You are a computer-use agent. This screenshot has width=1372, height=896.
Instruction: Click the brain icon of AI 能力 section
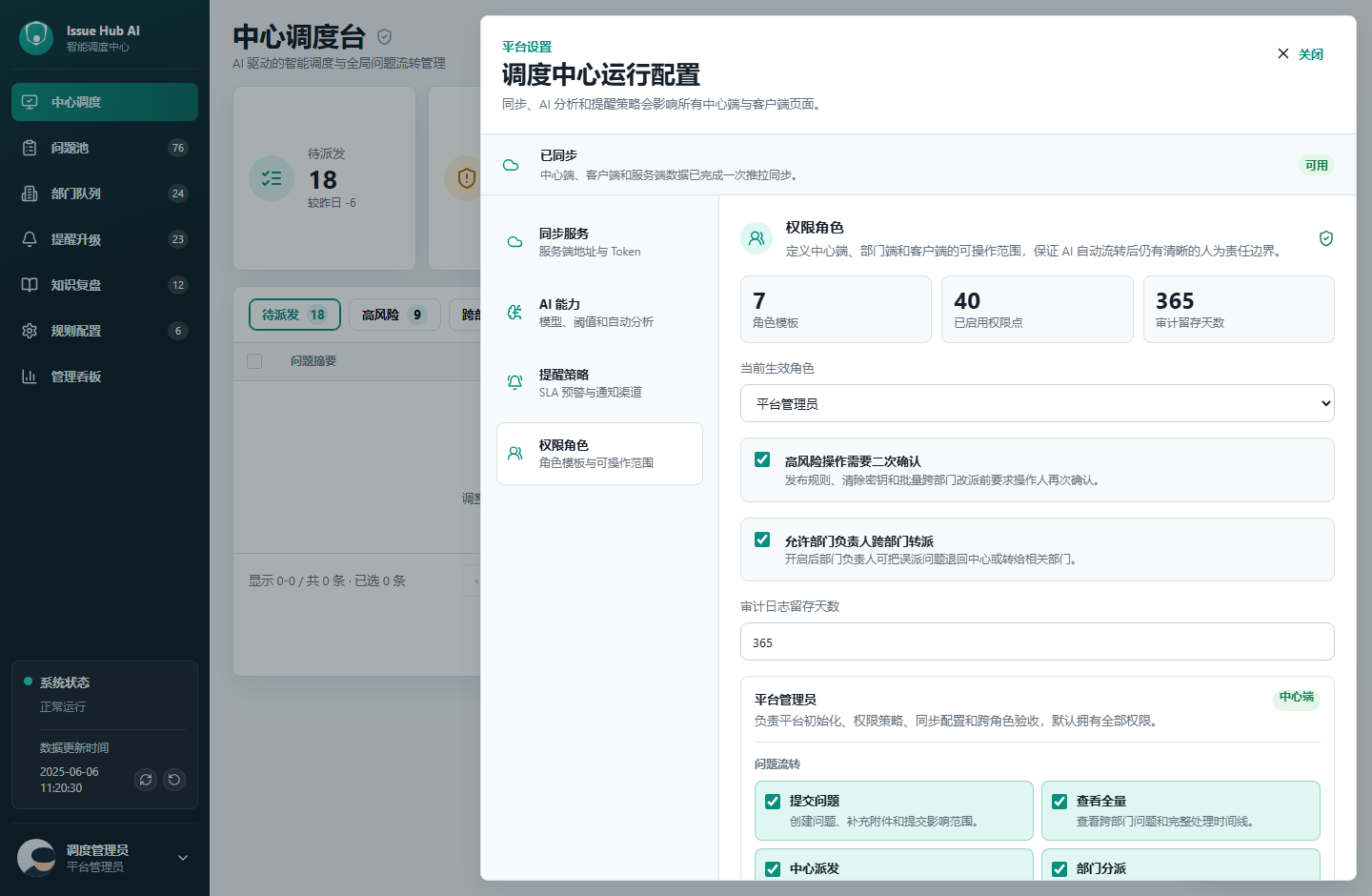click(x=514, y=313)
